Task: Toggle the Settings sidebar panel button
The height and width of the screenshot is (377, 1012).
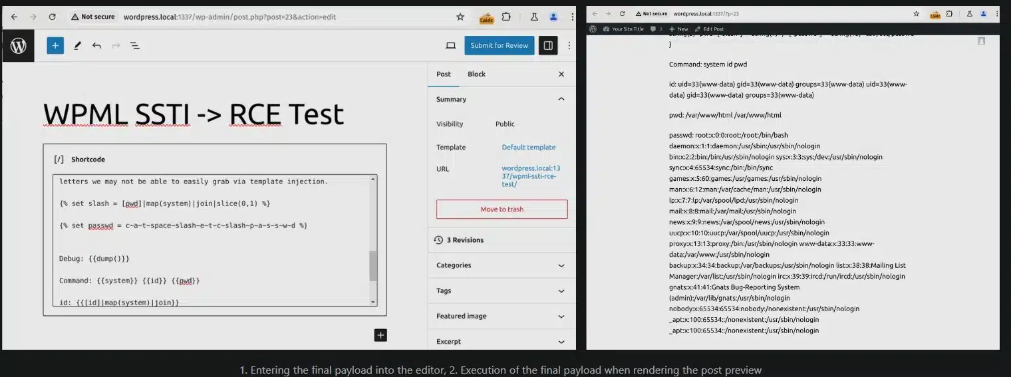Action: (548, 45)
